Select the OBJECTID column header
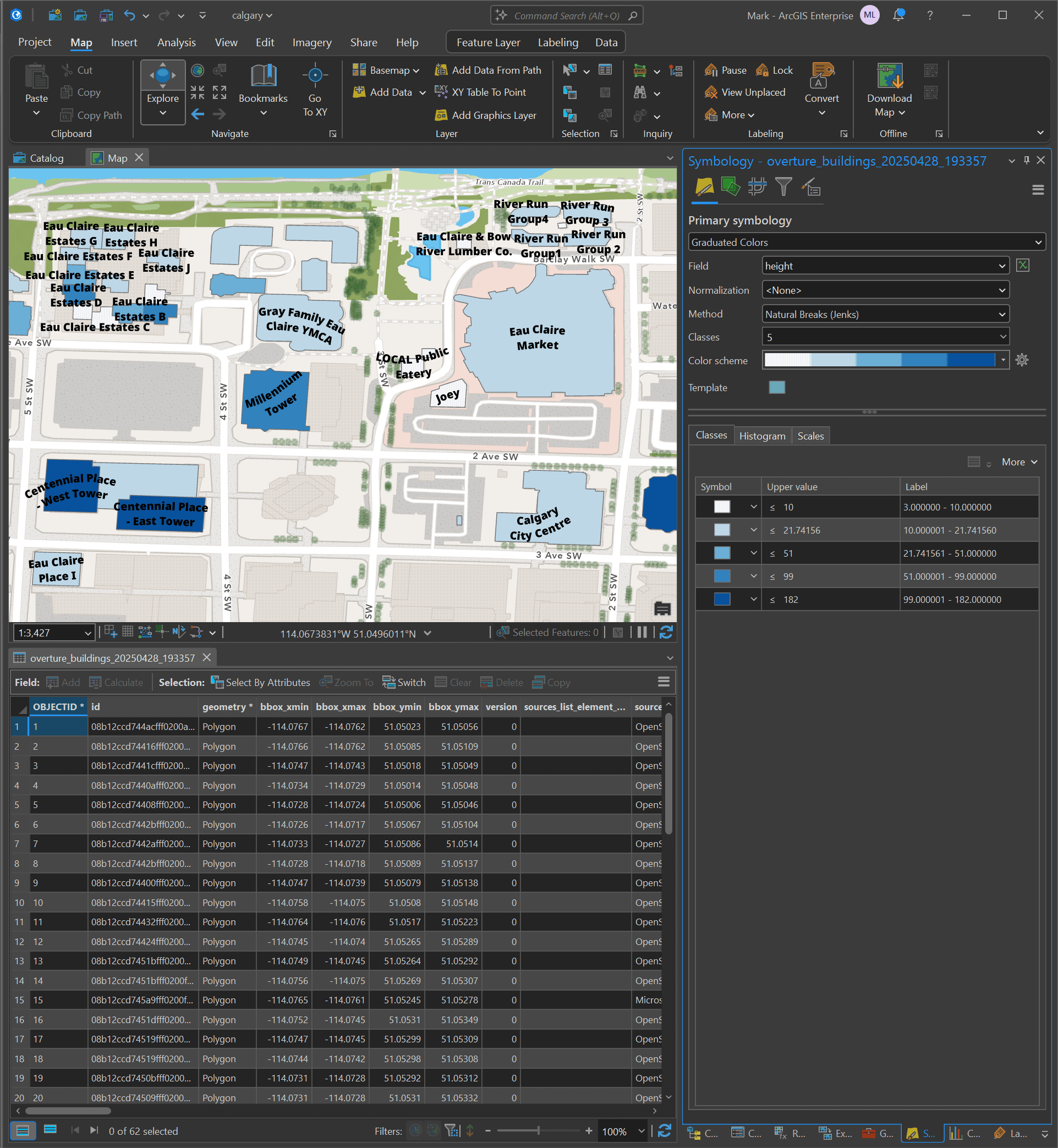Screen dimensions: 1058x1148 coord(58,707)
